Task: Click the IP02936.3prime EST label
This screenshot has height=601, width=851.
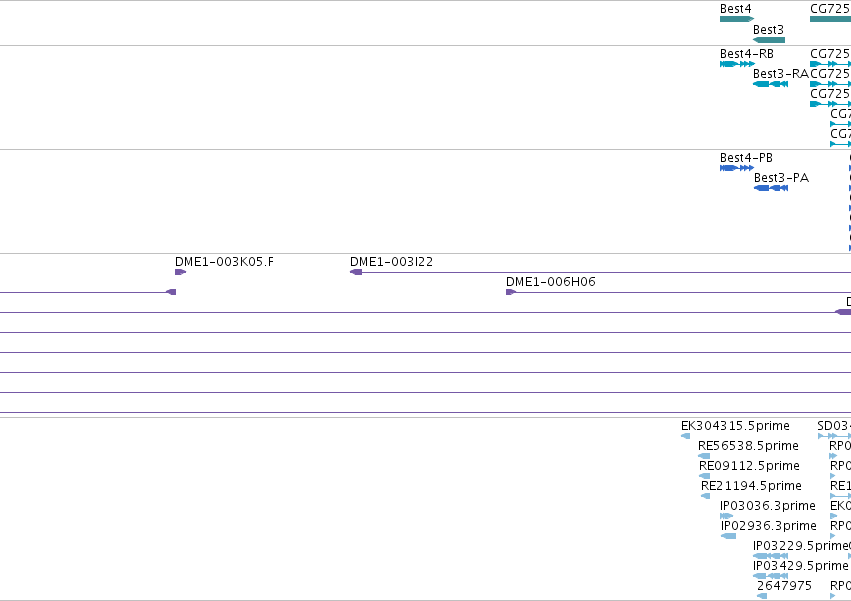Action: (x=769, y=526)
